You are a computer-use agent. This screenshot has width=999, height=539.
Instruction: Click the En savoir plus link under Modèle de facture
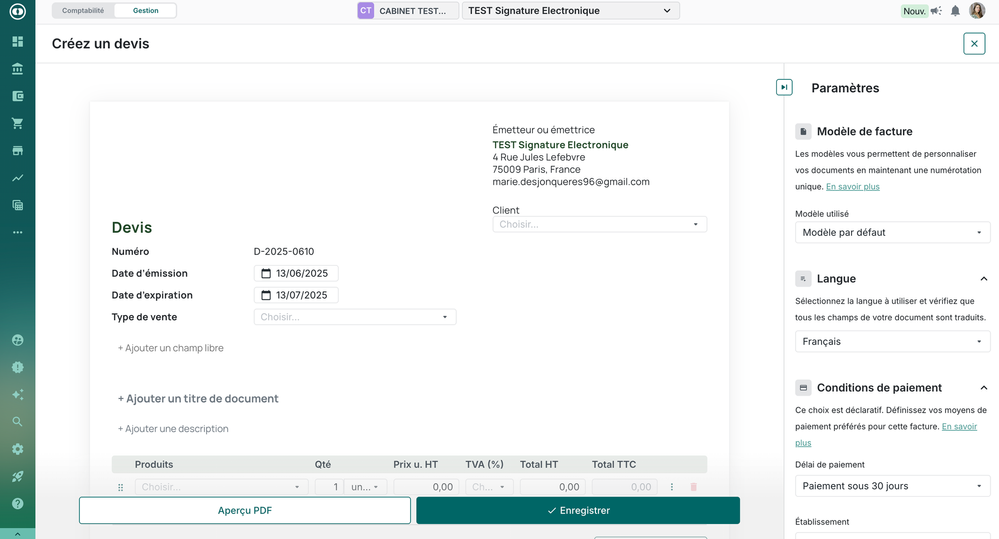852,187
